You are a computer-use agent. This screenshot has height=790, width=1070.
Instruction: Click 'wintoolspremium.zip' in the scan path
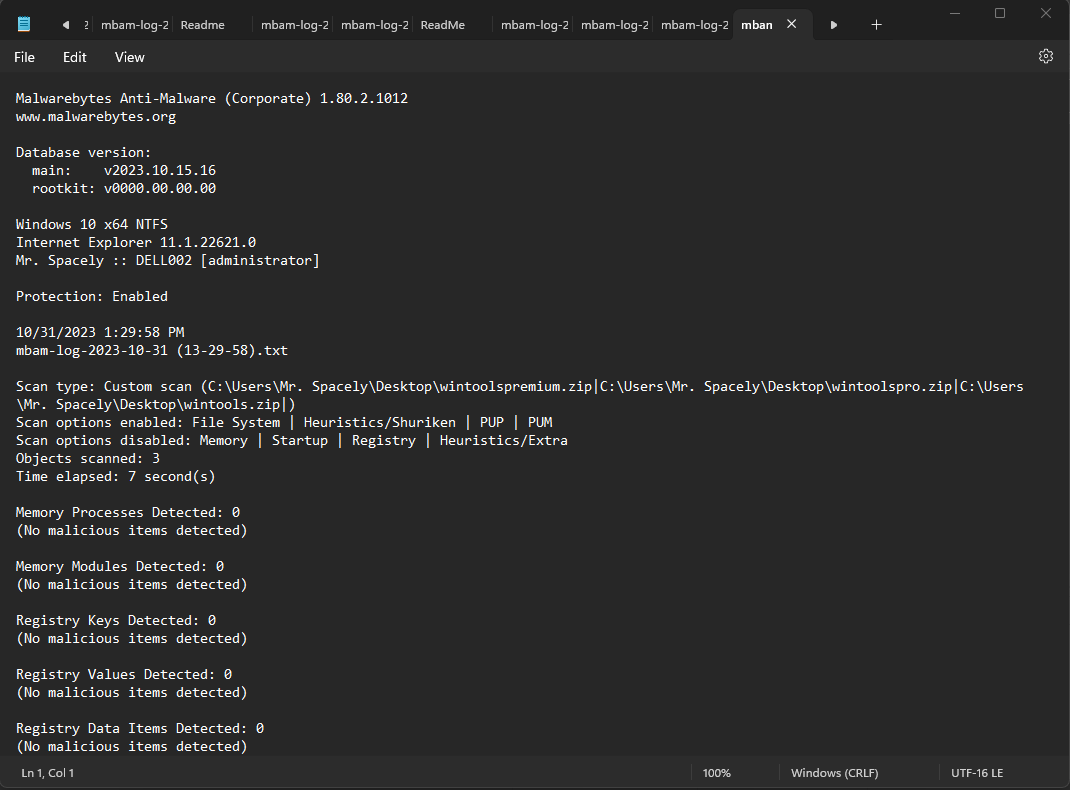(516, 386)
